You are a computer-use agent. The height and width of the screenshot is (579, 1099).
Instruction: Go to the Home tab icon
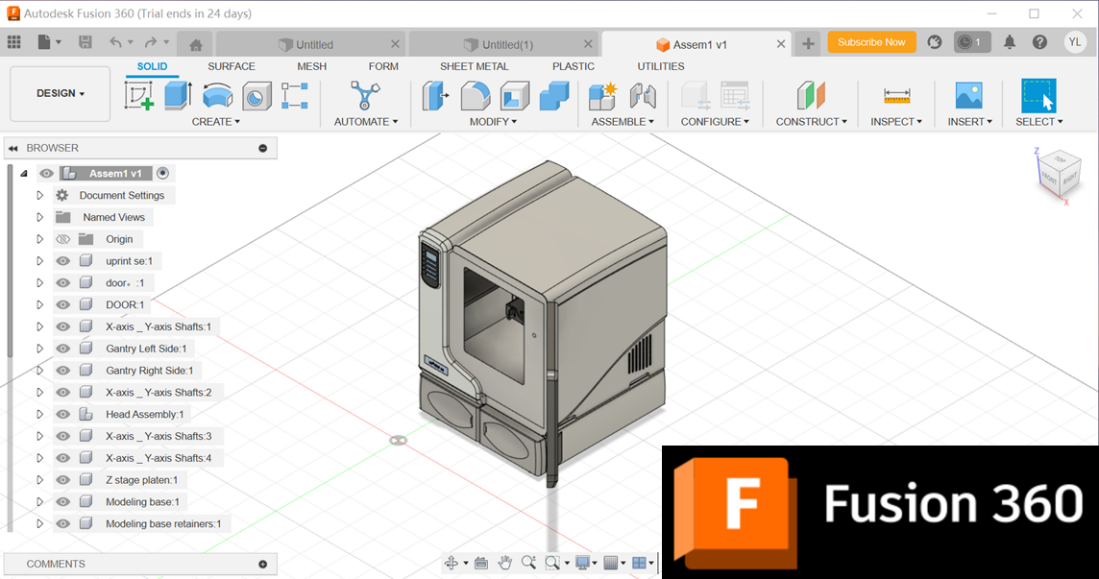pos(196,45)
